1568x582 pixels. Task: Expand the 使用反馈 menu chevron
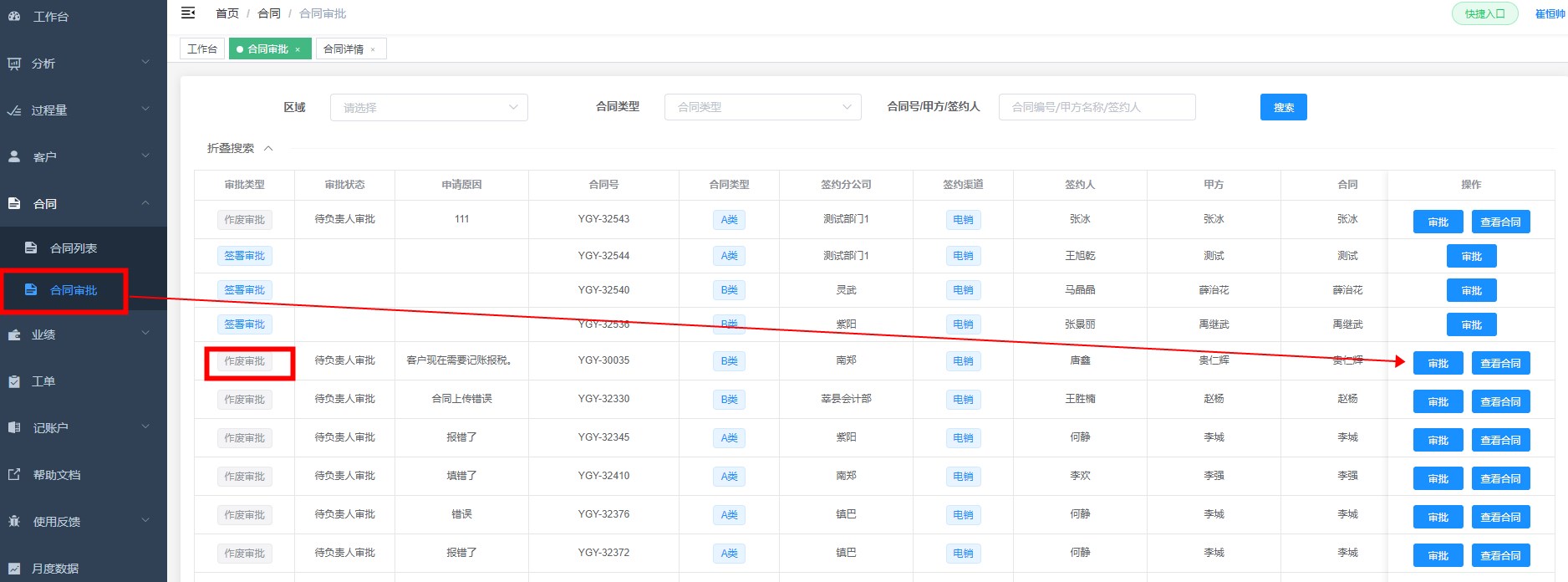[x=145, y=521]
